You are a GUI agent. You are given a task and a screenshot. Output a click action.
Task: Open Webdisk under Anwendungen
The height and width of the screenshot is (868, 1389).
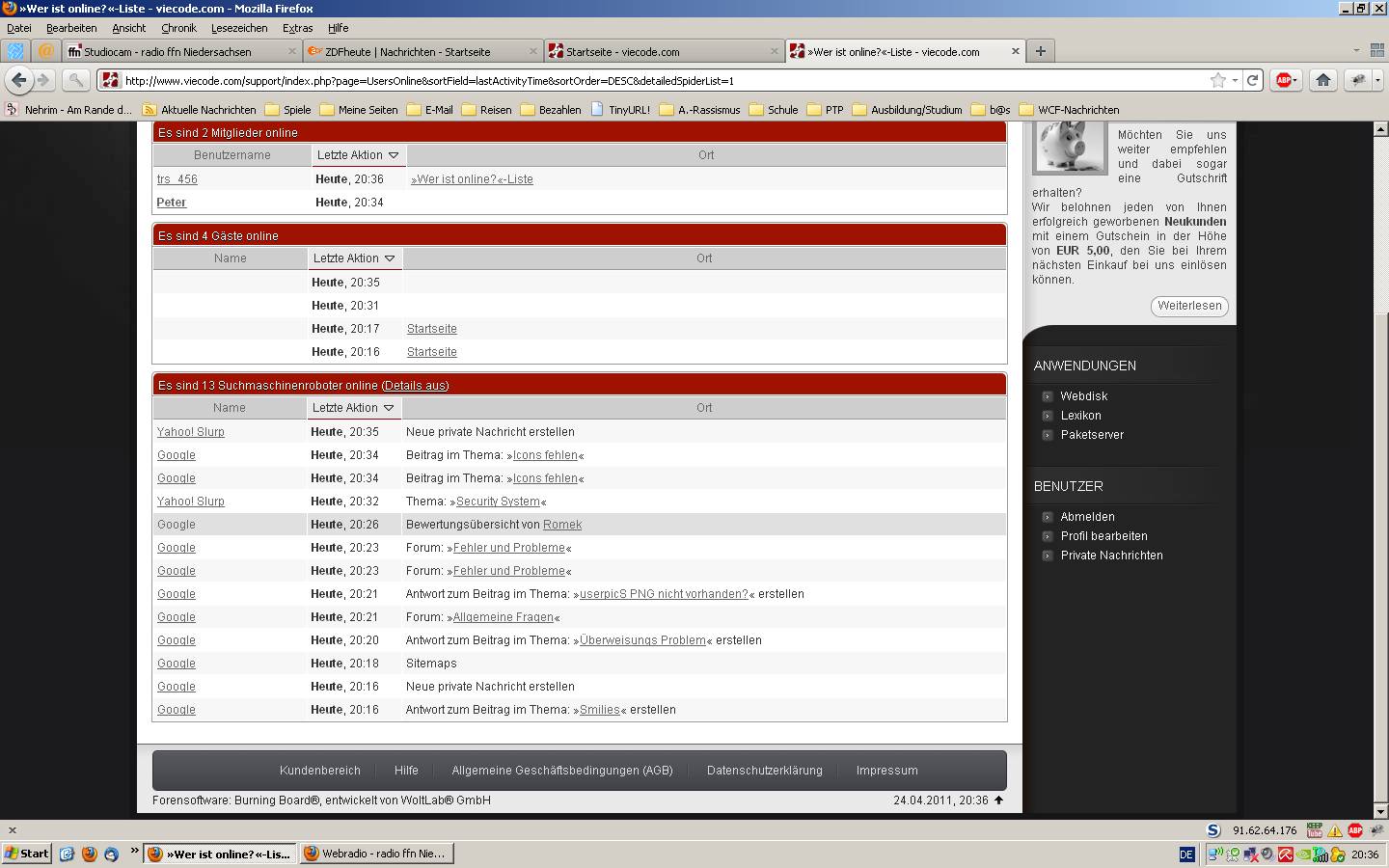pyautogui.click(x=1083, y=396)
